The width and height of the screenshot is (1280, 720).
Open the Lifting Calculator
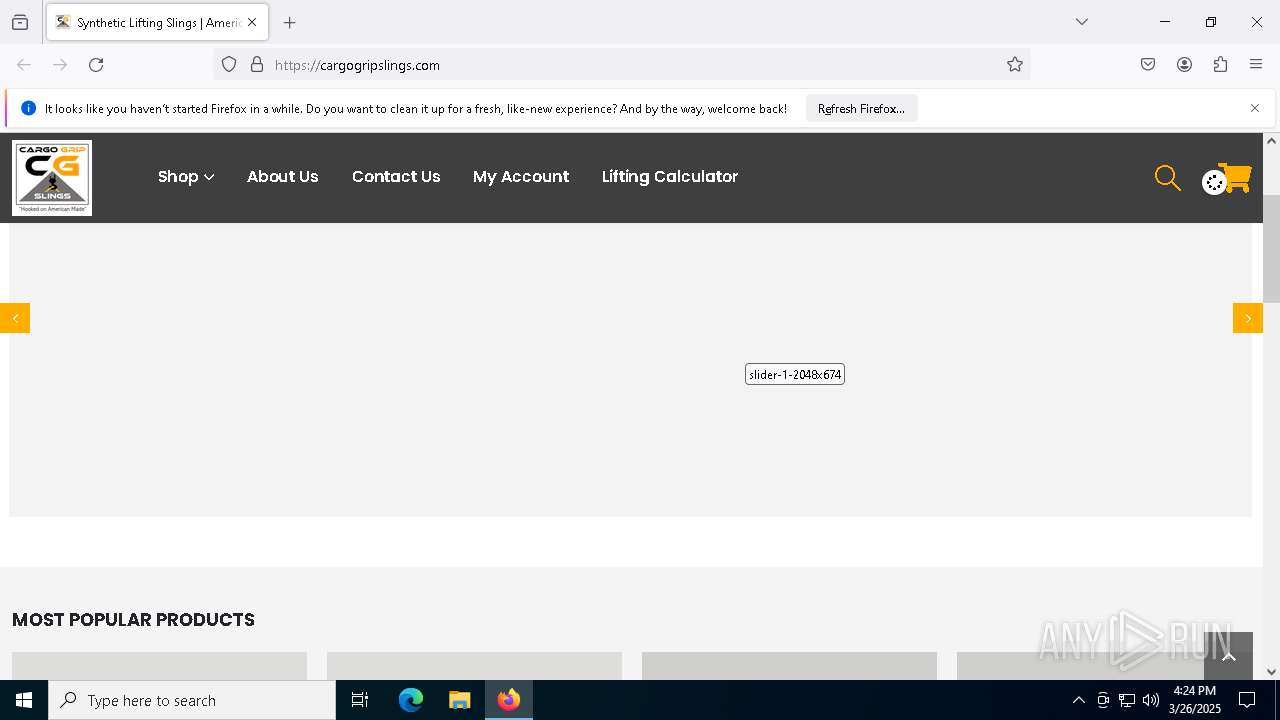click(x=670, y=176)
